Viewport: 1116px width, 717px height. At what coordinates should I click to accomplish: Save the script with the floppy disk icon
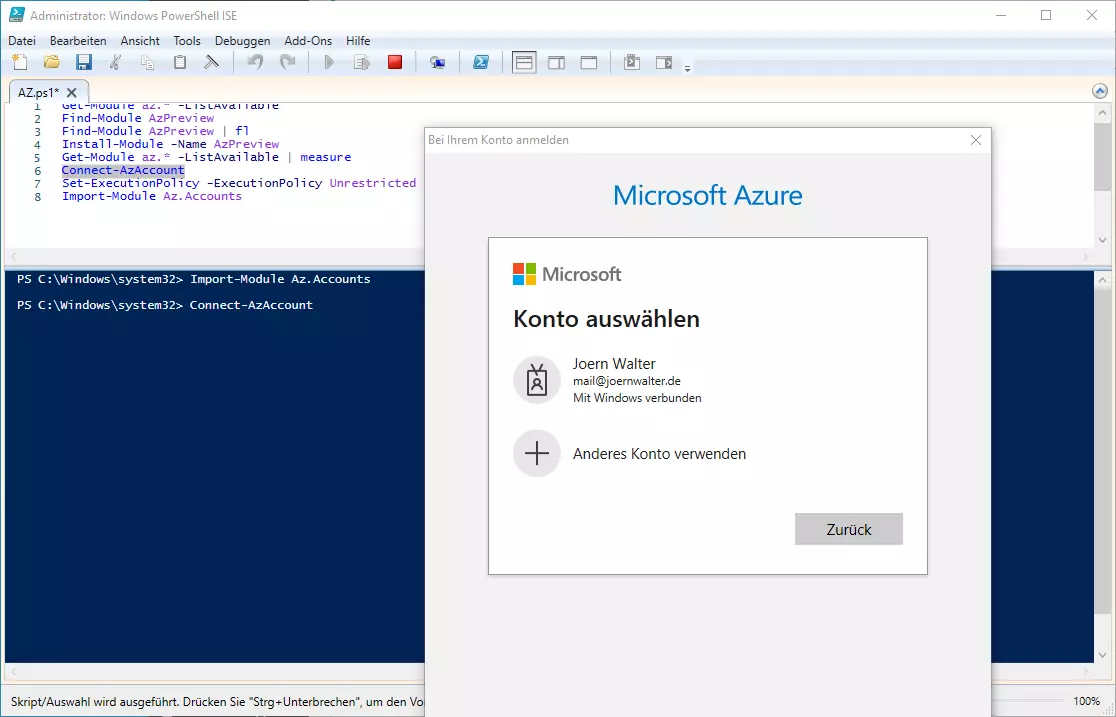pyautogui.click(x=83, y=62)
